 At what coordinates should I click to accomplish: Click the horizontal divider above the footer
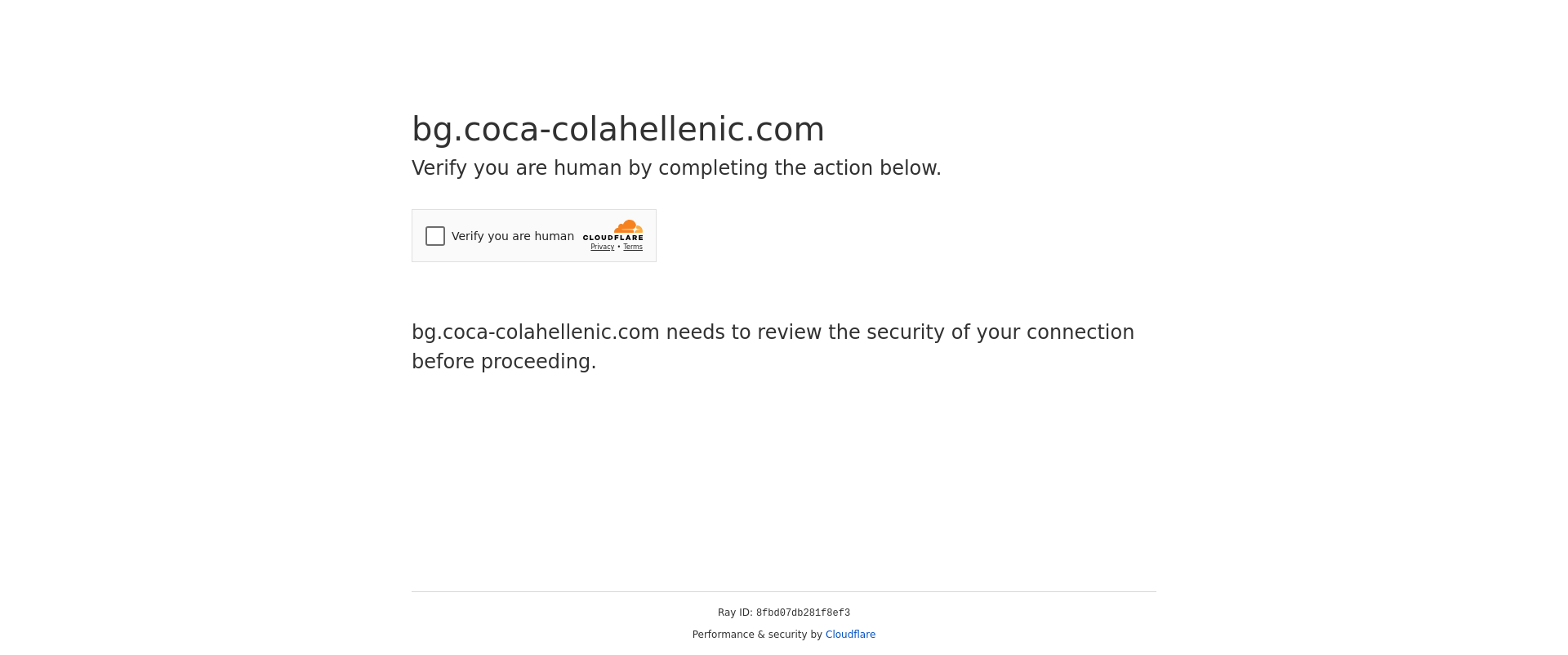tap(784, 591)
